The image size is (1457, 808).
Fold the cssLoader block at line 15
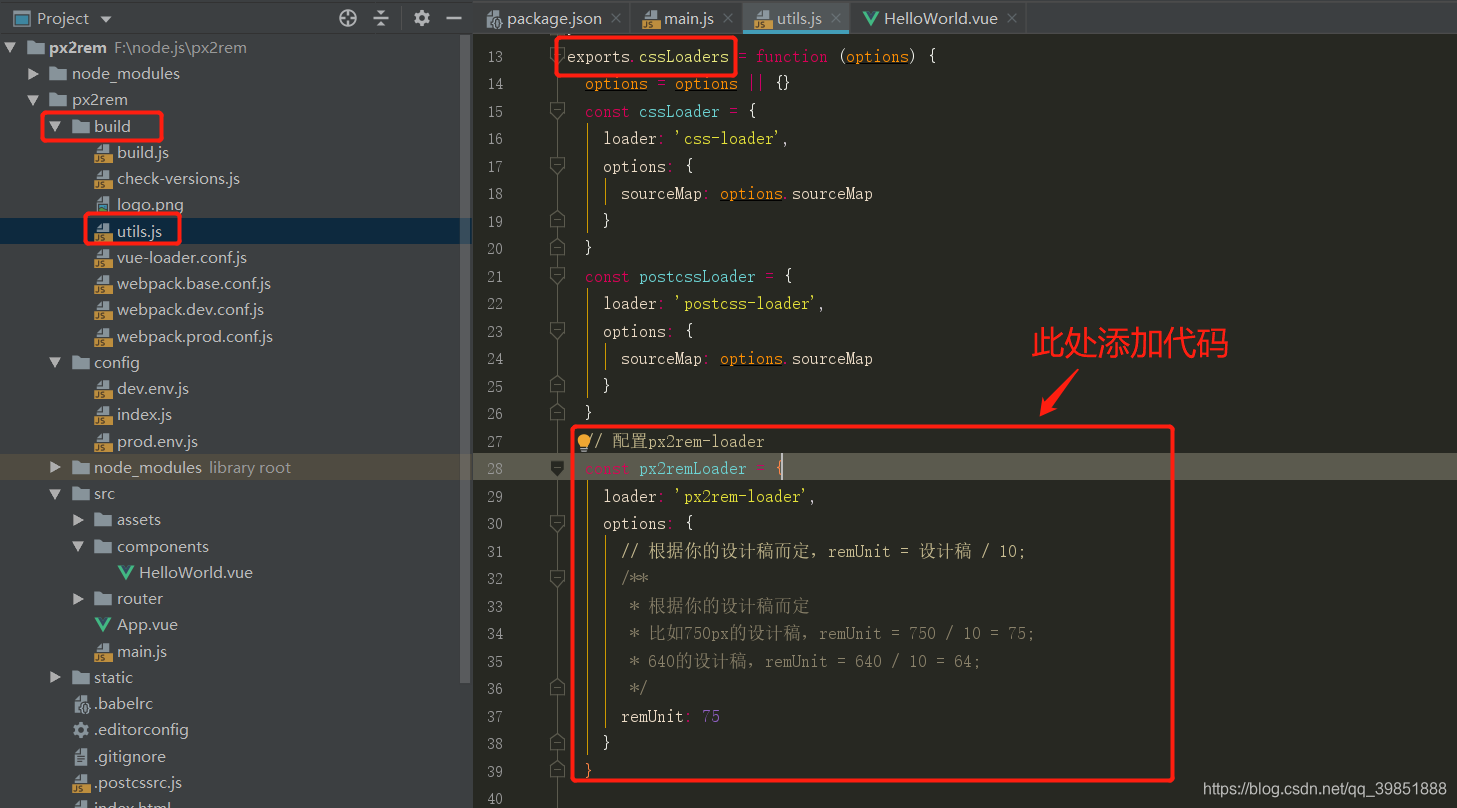pos(558,111)
